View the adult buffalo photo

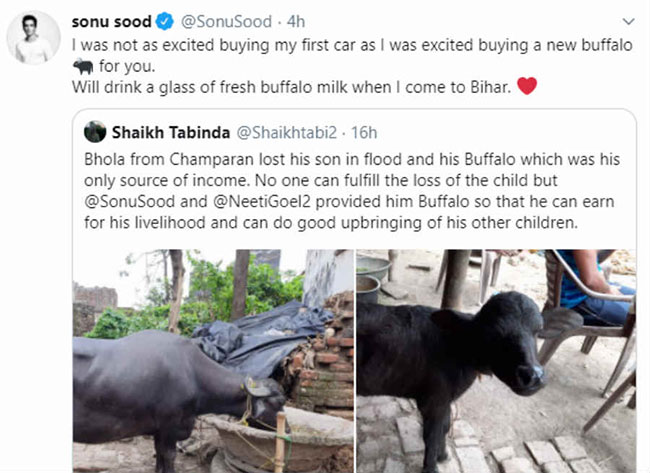coord(213,360)
